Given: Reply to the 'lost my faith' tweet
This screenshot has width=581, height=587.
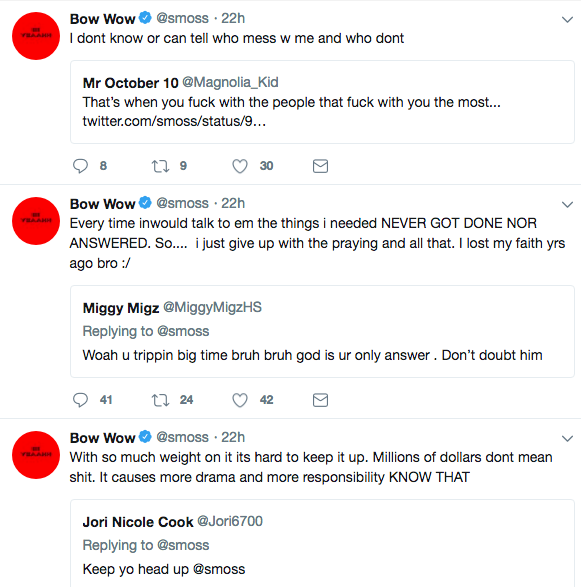Looking at the screenshot, I should pos(80,400).
